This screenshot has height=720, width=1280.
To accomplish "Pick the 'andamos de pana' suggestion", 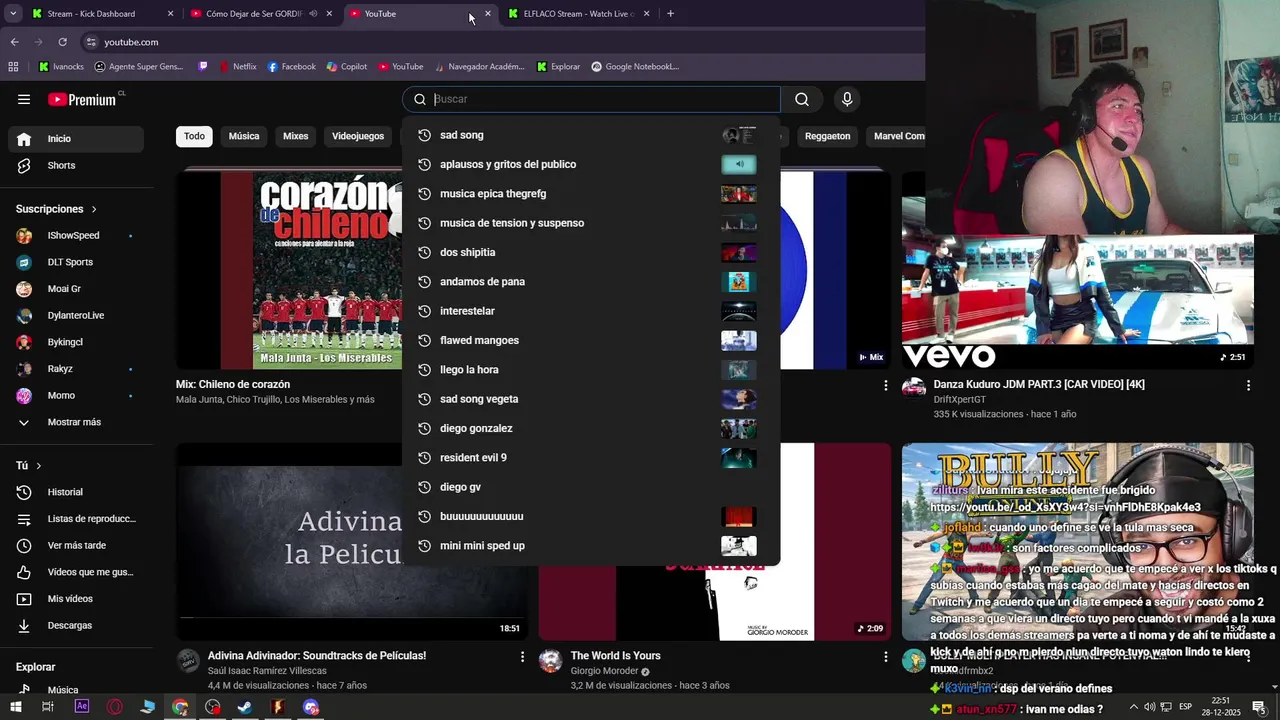I will click(x=591, y=282).
